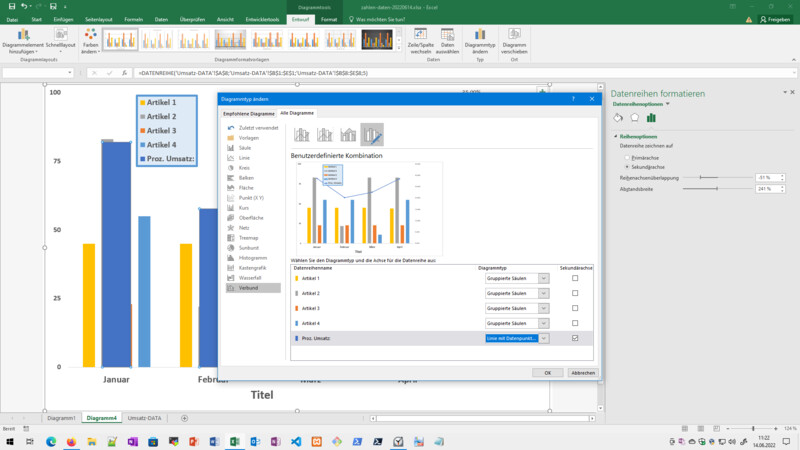The width and height of the screenshot is (800, 450).
Task: Open the Format ribbon tab
Action: tap(329, 19)
